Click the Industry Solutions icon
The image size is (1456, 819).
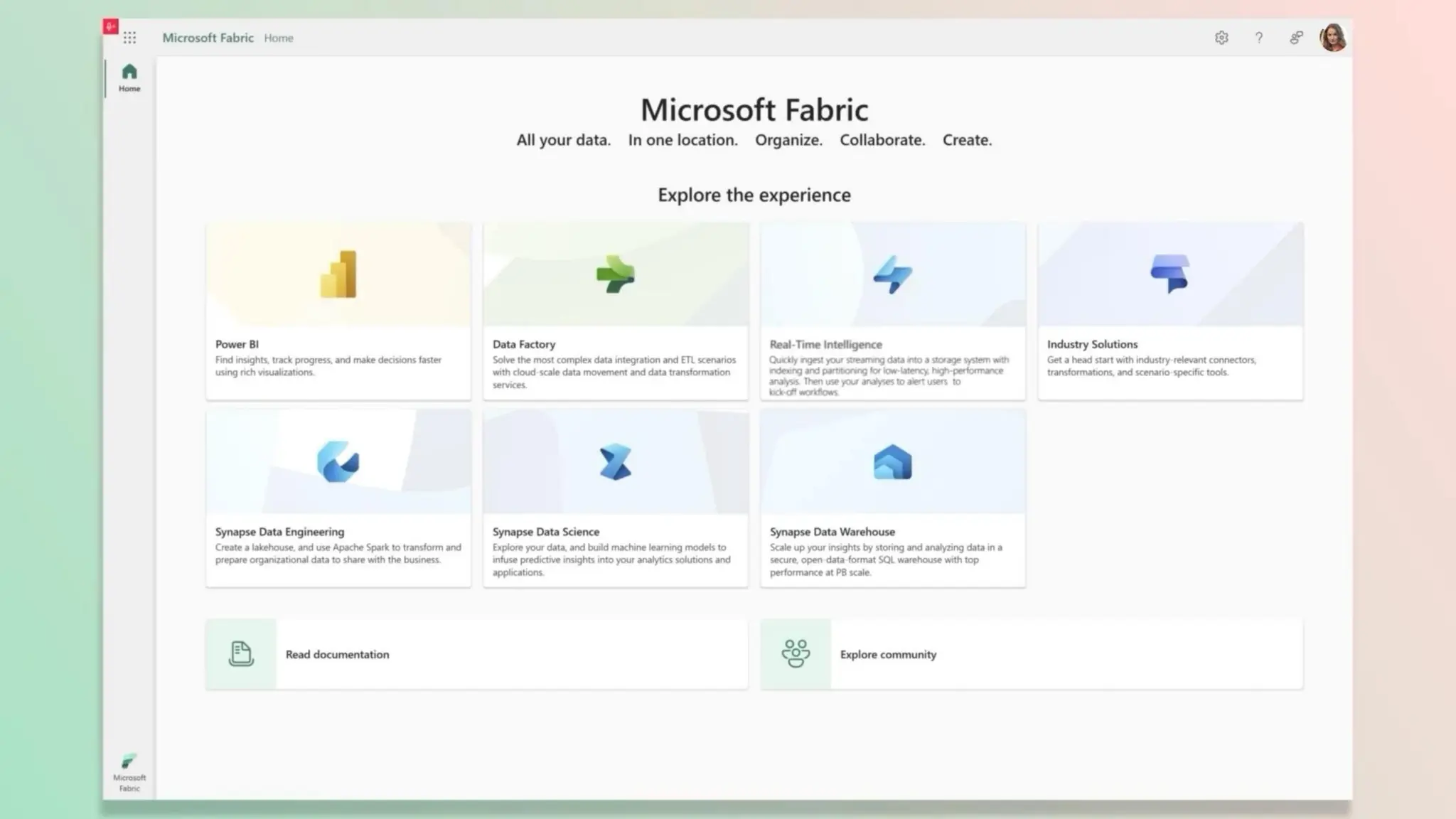pos(1169,274)
